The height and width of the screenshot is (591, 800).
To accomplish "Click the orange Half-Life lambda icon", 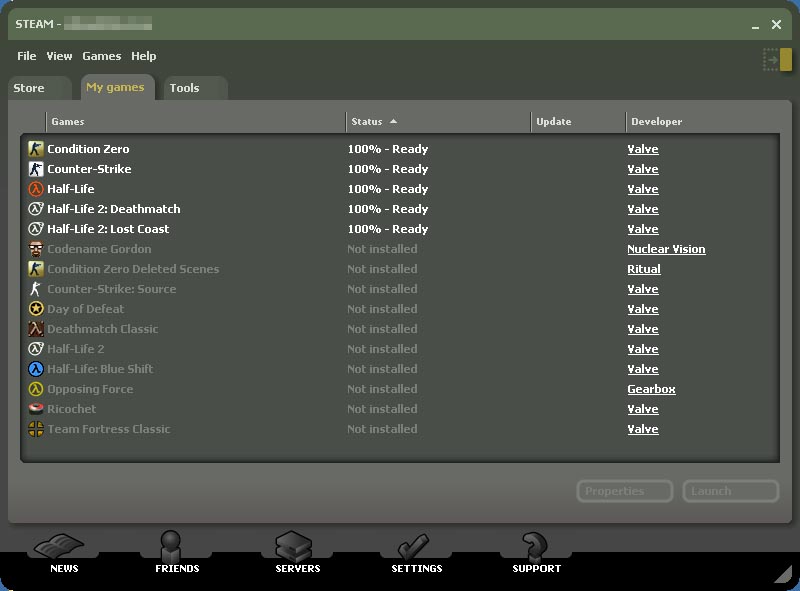I will 36,189.
